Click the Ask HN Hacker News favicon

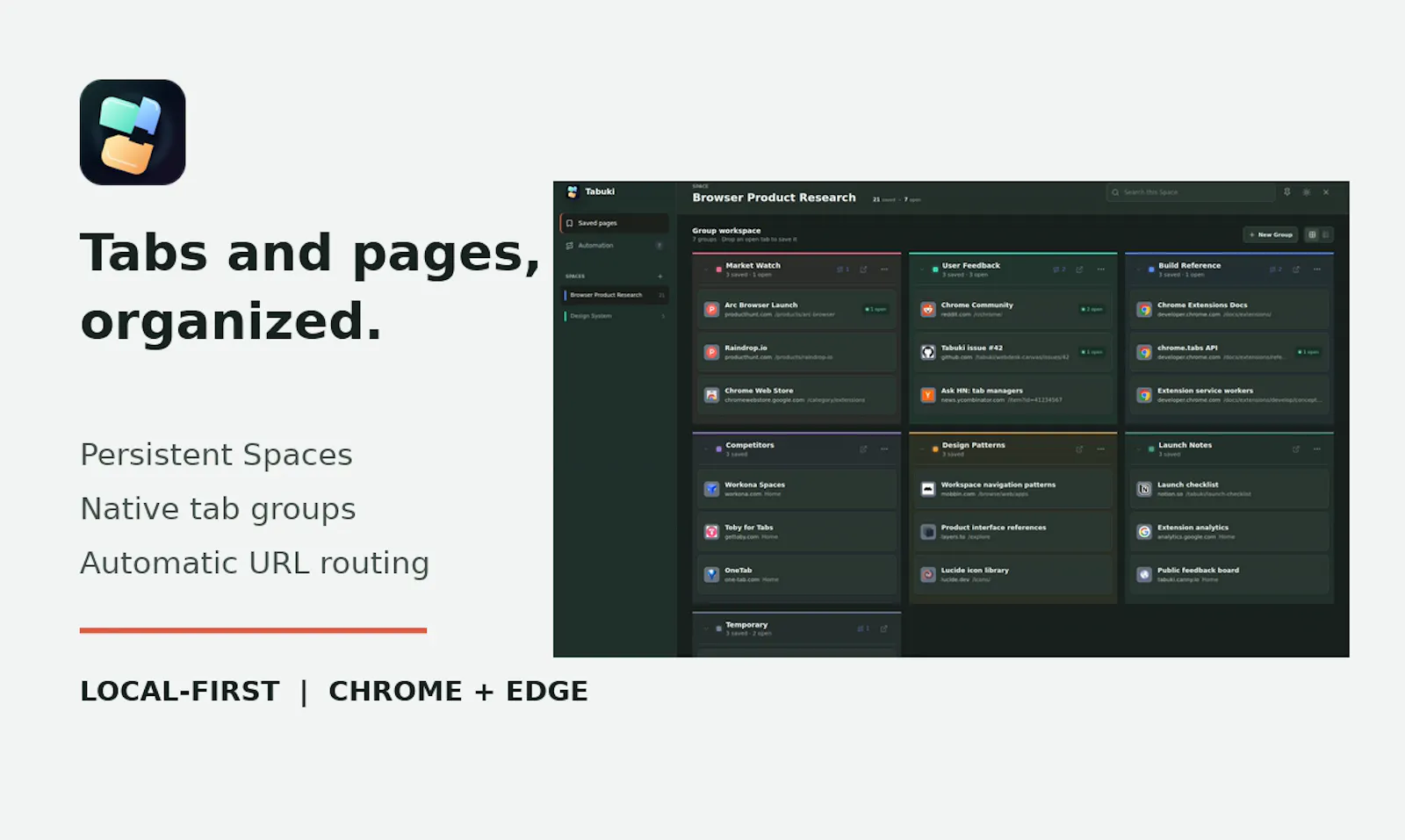[x=928, y=395]
